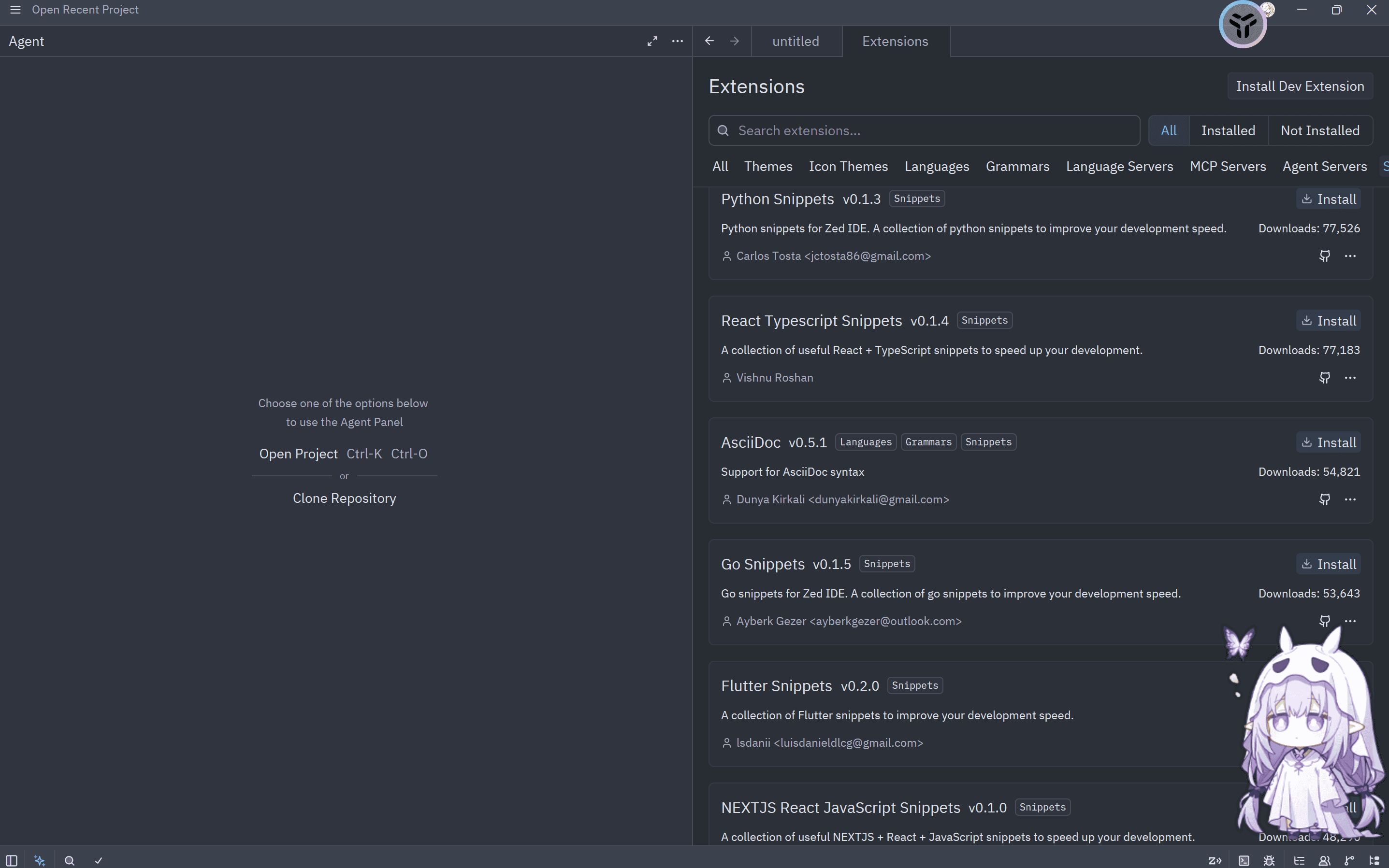Filter to Installed extensions
Image resolution: width=1389 pixels, height=868 pixels.
click(x=1228, y=130)
